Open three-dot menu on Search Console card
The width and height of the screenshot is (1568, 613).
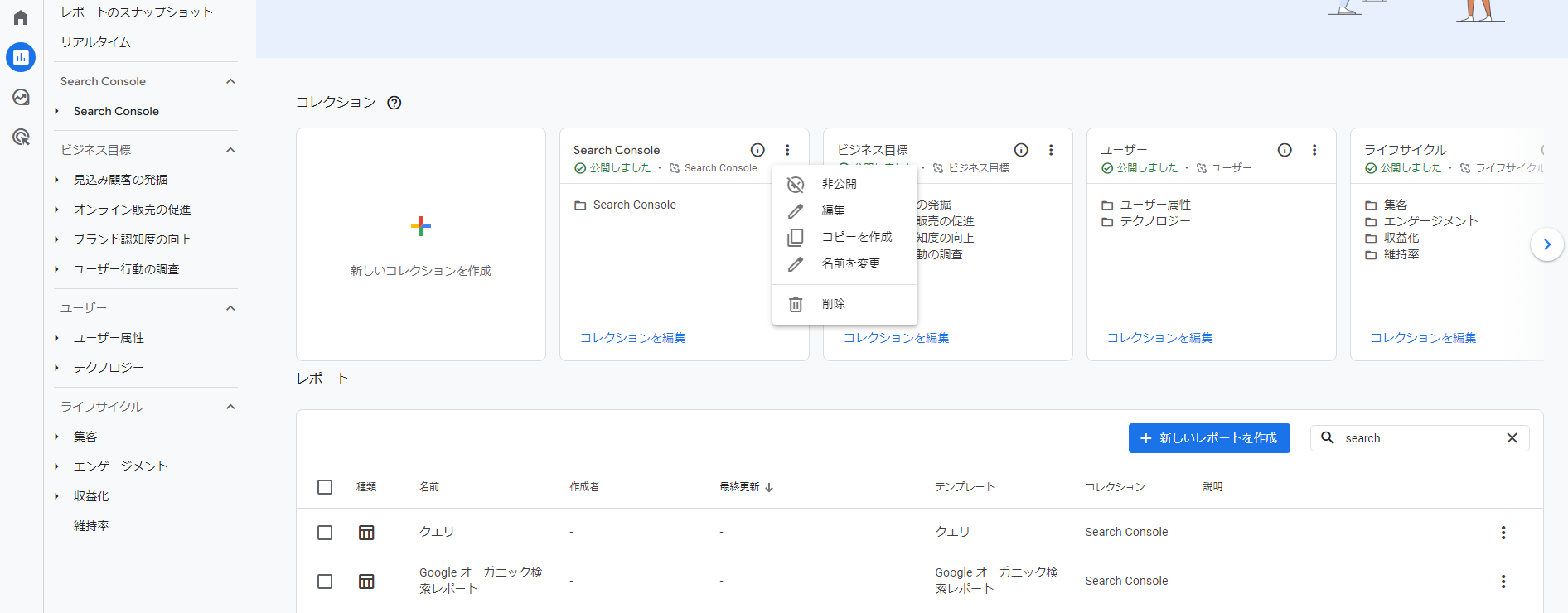(787, 150)
